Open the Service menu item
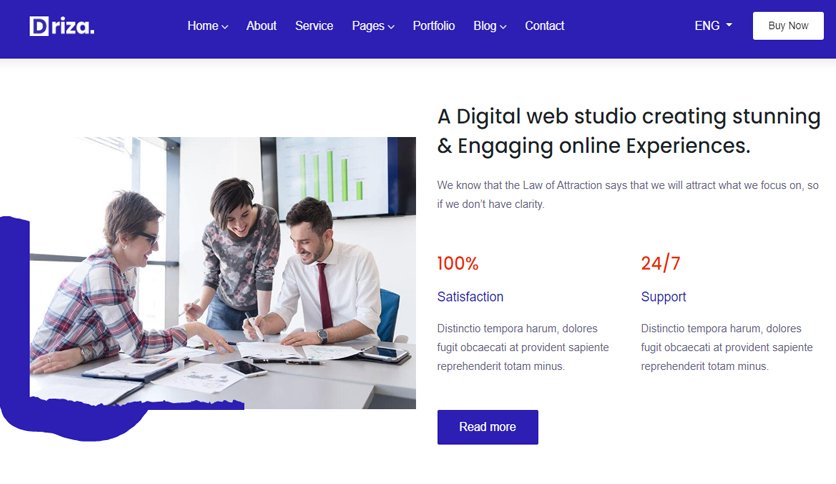 click(x=314, y=26)
